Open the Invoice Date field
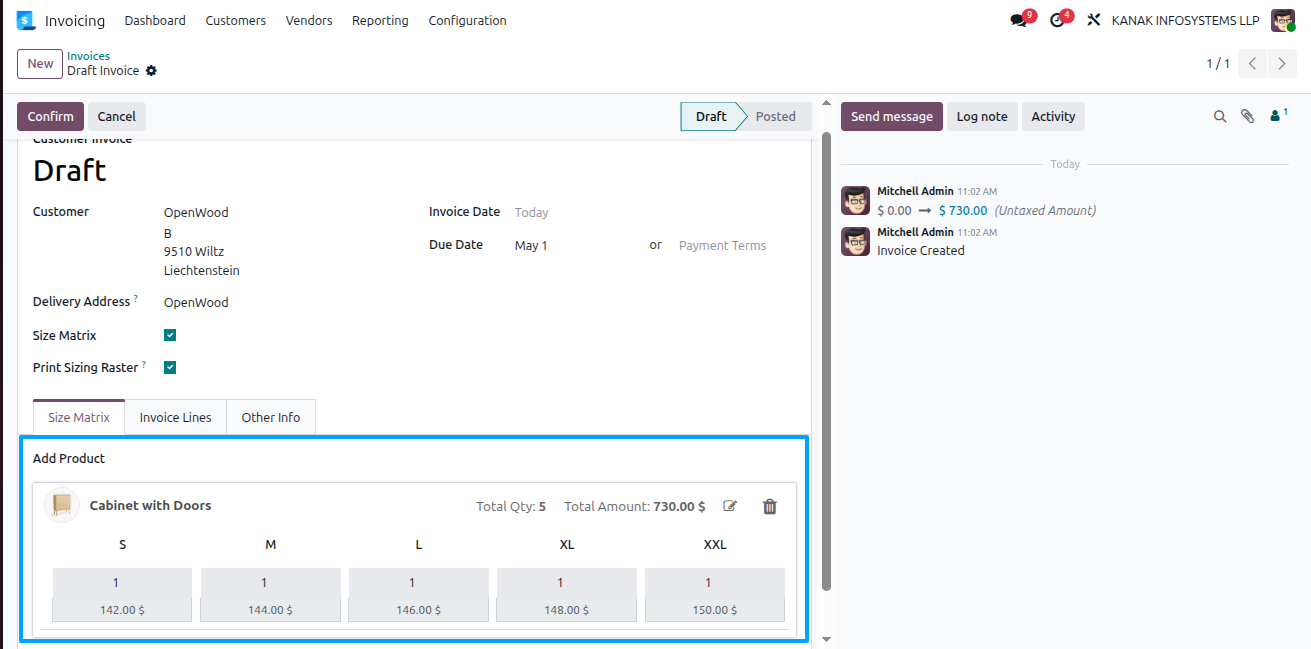Viewport: 1311px width, 649px height. pos(531,212)
